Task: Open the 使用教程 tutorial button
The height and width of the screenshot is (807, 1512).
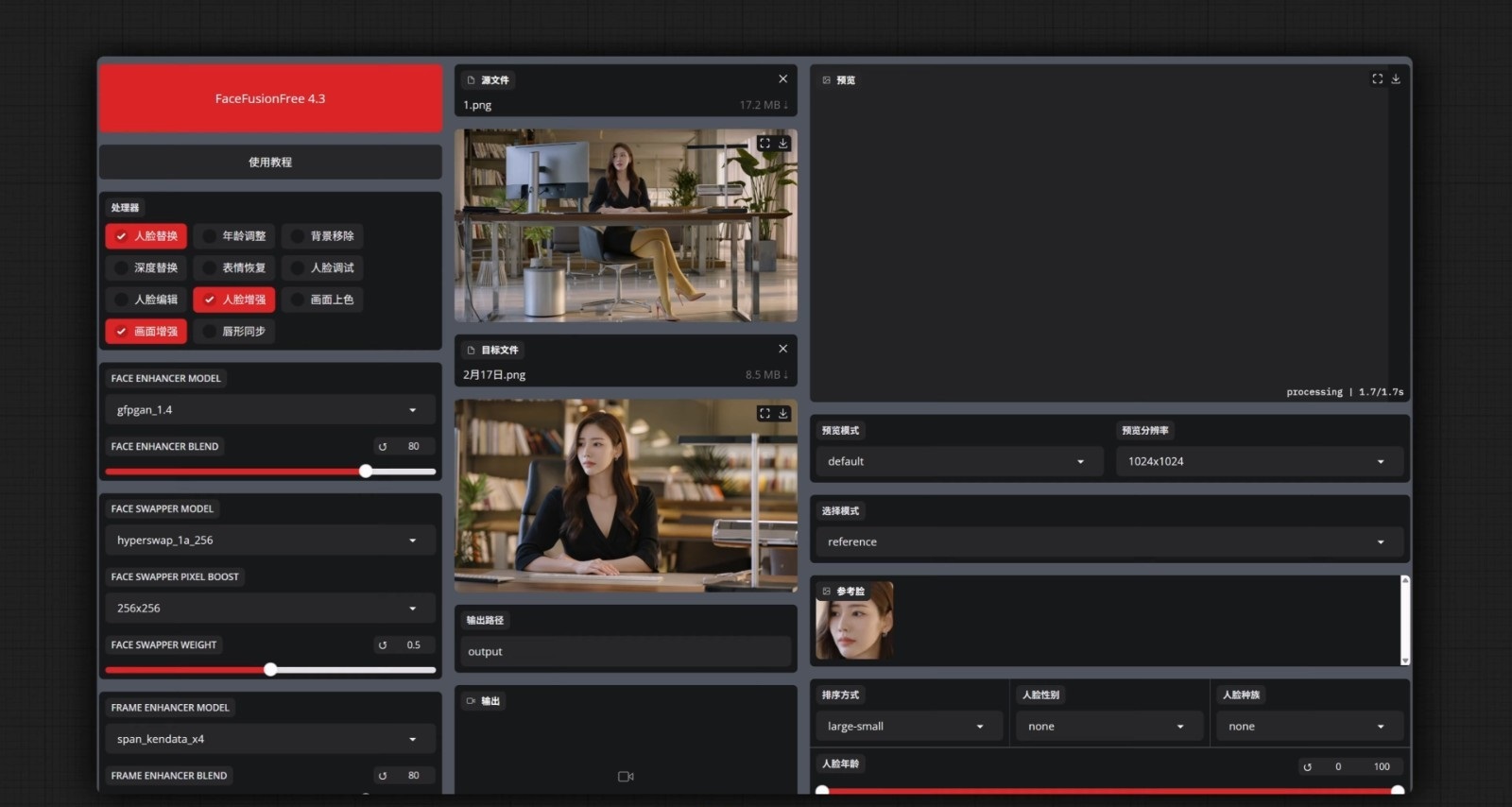Action: coord(270,163)
